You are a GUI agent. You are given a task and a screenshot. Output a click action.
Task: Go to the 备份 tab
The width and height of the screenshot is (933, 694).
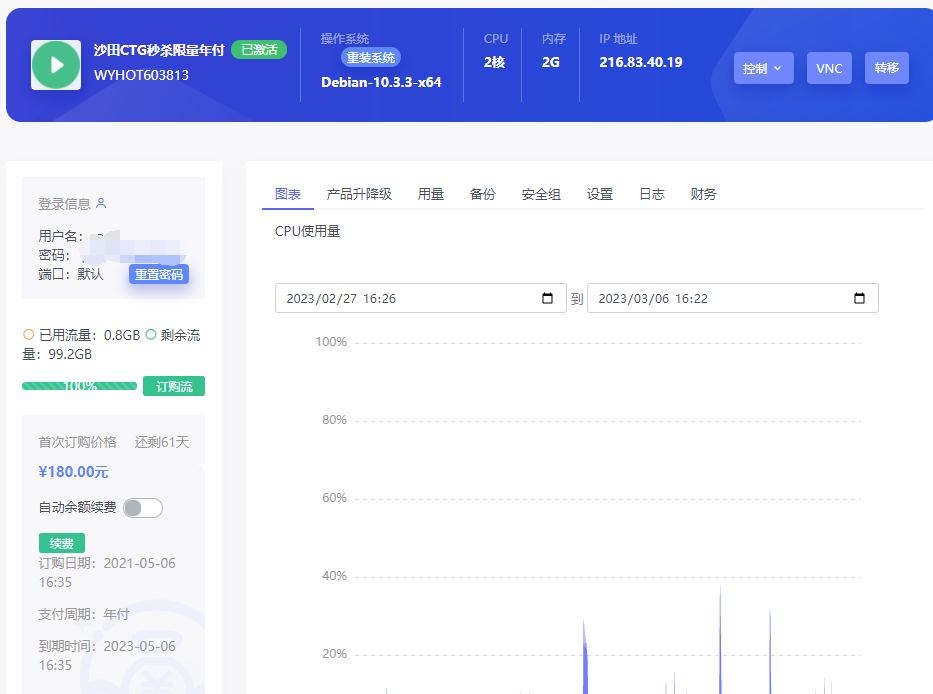[x=483, y=194]
